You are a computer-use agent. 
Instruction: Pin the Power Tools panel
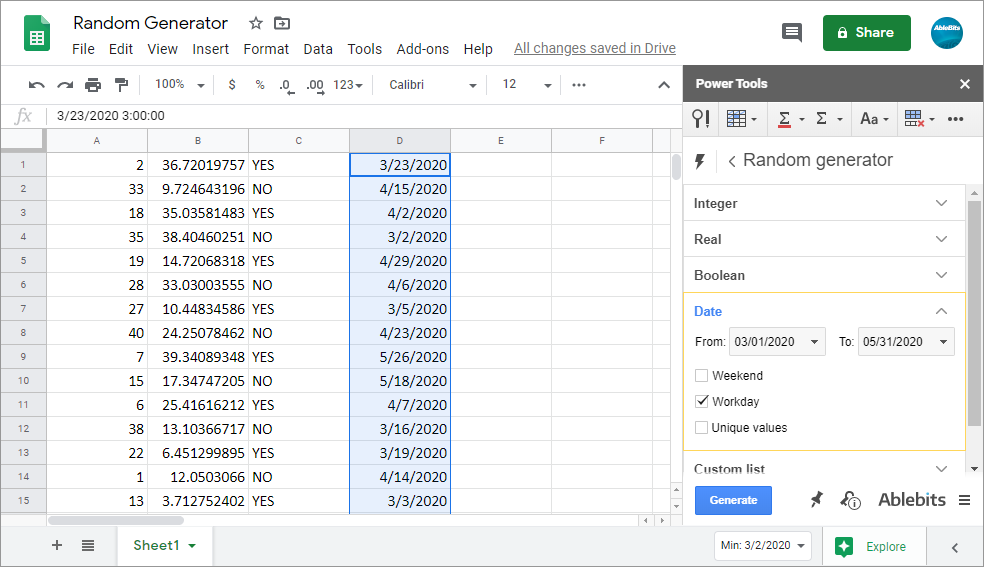pos(816,500)
